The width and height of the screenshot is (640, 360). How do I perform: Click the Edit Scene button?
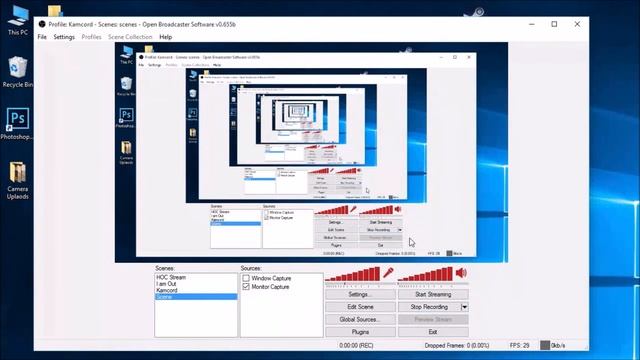(360, 307)
